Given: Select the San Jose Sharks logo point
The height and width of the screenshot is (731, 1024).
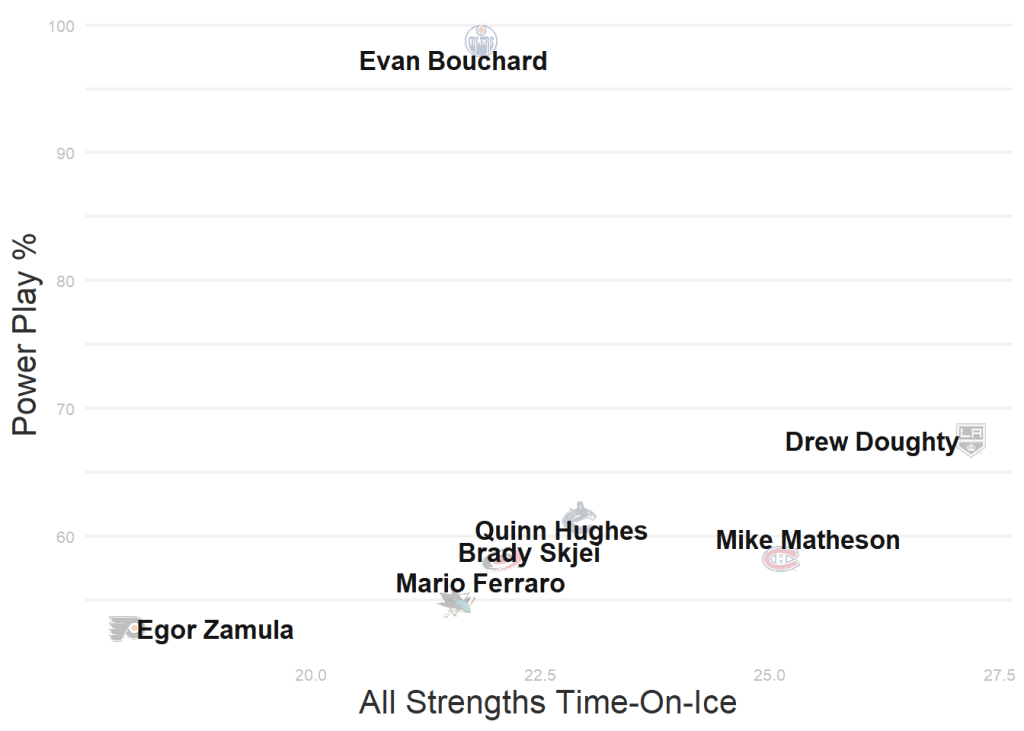Looking at the screenshot, I should (x=455, y=602).
